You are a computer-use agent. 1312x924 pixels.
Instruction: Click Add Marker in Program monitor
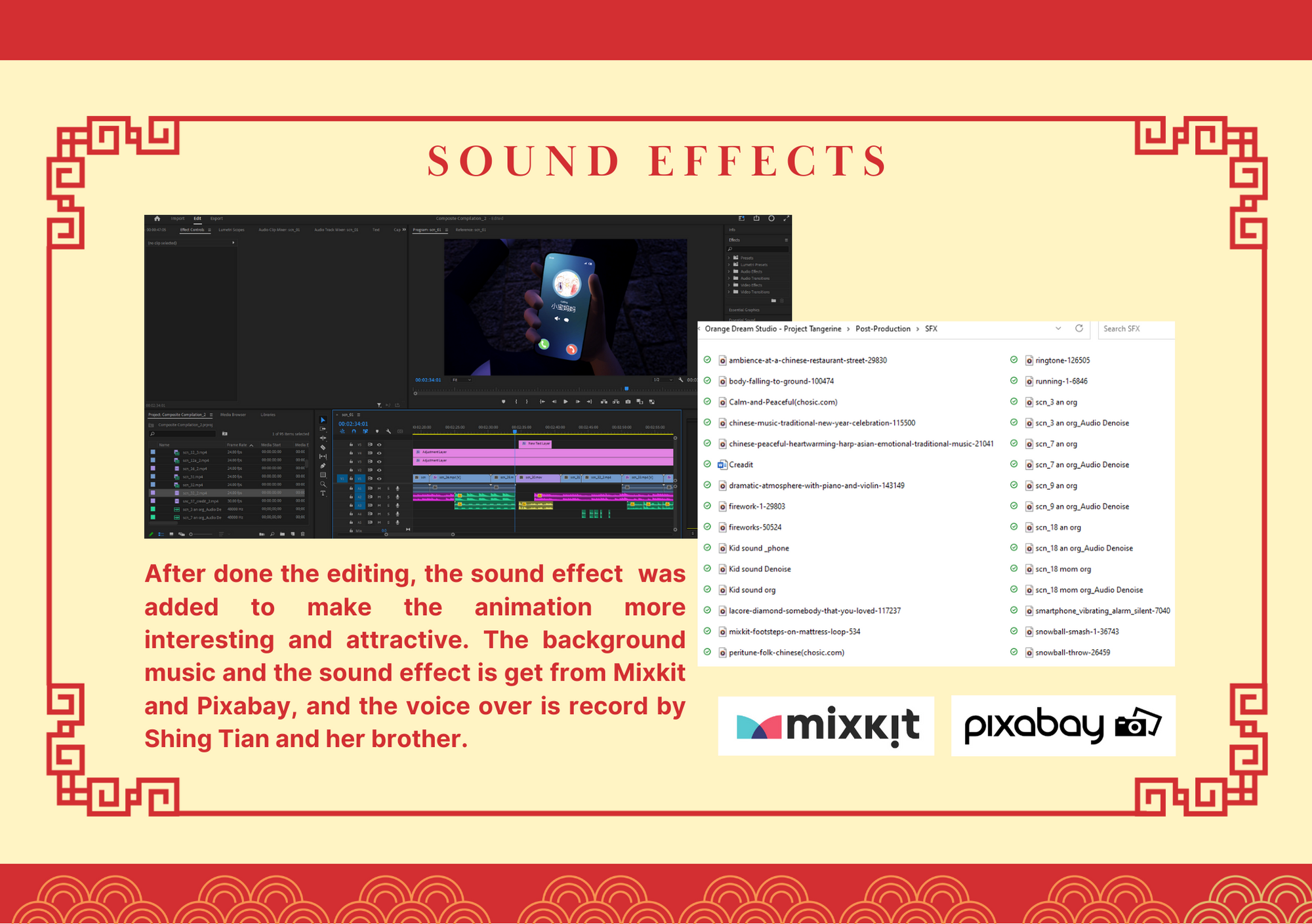(503, 401)
